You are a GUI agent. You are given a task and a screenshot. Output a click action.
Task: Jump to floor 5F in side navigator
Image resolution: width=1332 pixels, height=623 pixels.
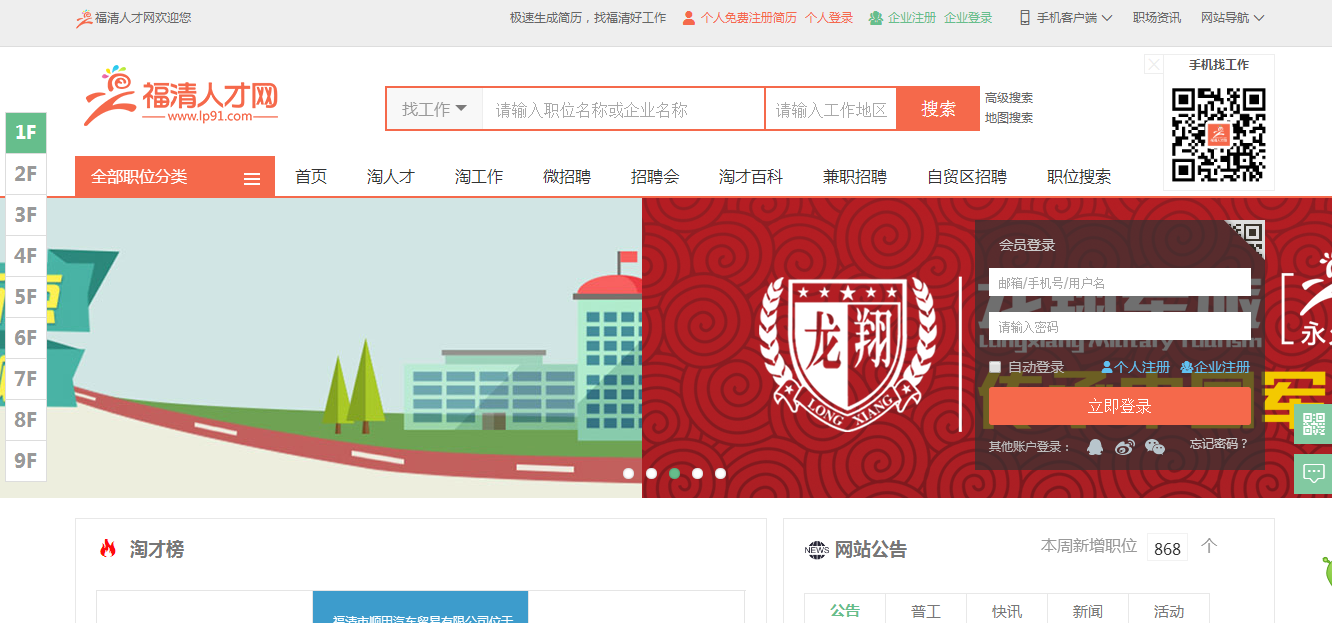[26, 296]
